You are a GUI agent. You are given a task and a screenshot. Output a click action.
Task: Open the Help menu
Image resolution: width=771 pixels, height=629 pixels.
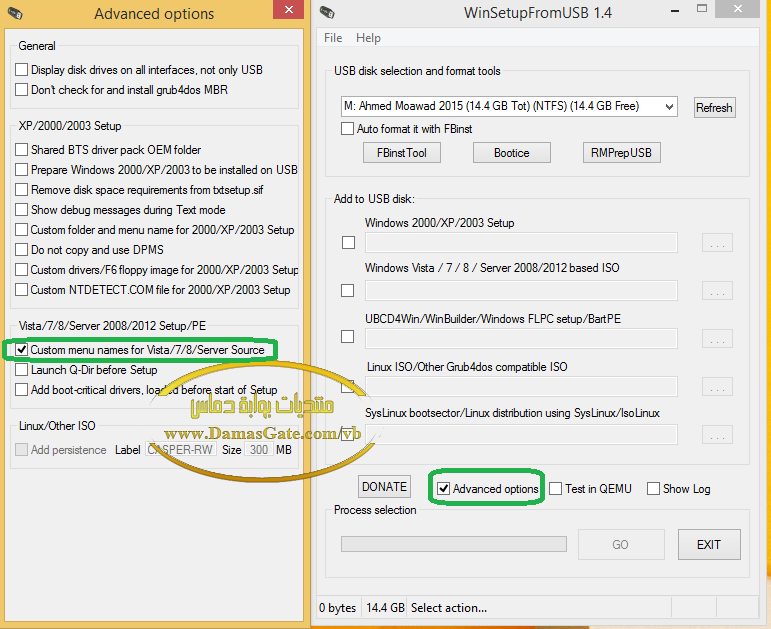click(368, 38)
